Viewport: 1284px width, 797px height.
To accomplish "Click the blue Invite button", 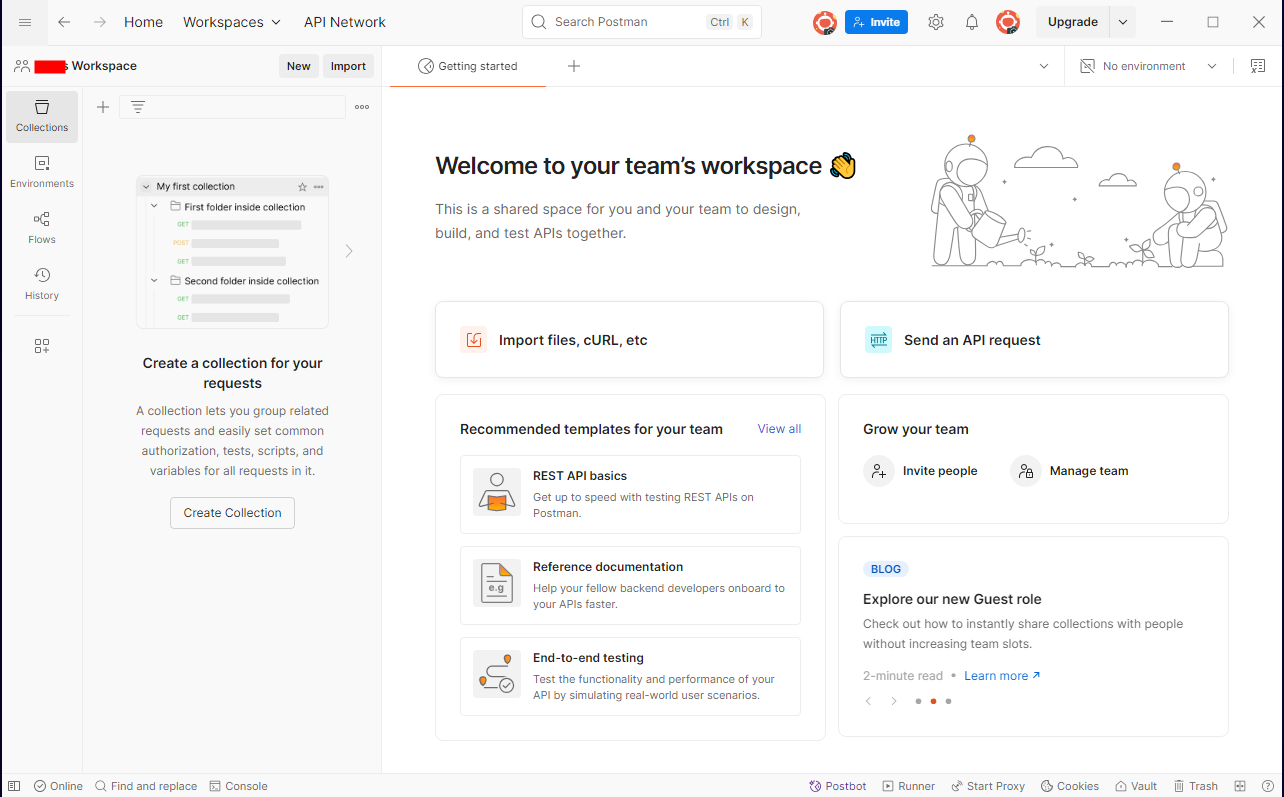I will [x=876, y=22].
